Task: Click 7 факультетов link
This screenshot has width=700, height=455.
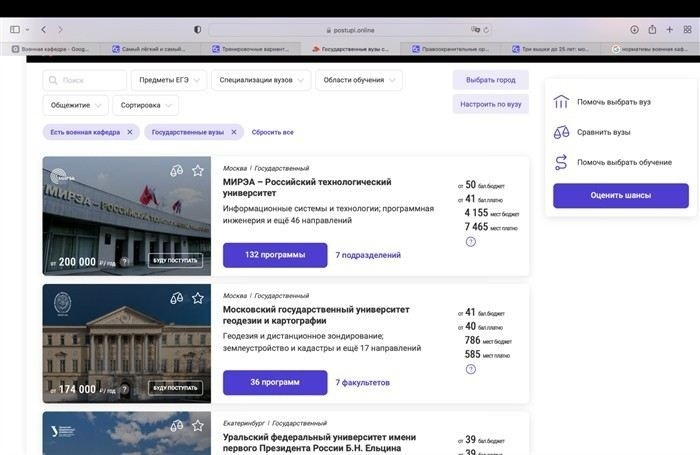Action: point(362,383)
